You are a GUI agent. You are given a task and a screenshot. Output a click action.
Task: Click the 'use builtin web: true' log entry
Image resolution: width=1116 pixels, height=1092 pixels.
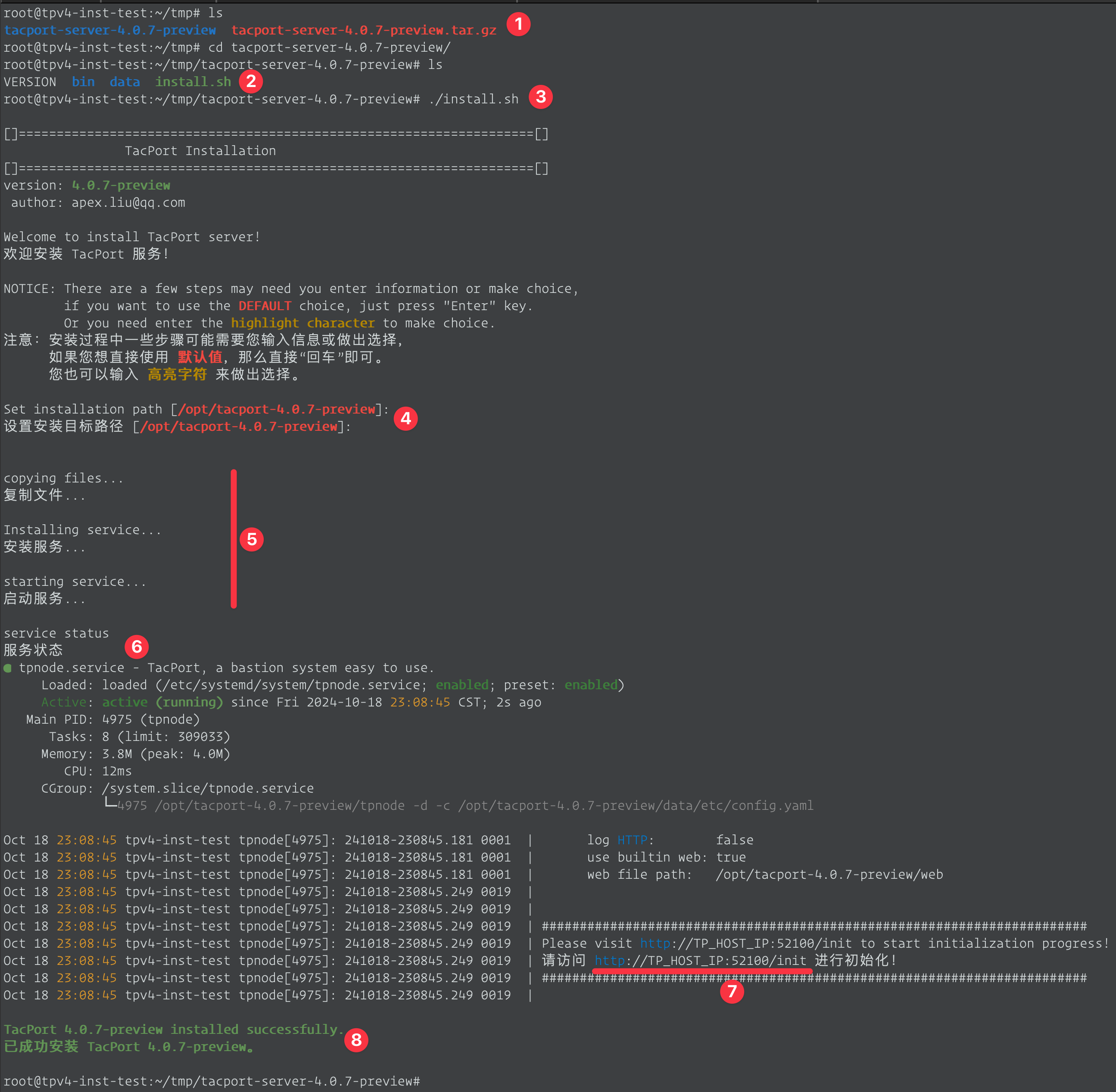(666, 857)
